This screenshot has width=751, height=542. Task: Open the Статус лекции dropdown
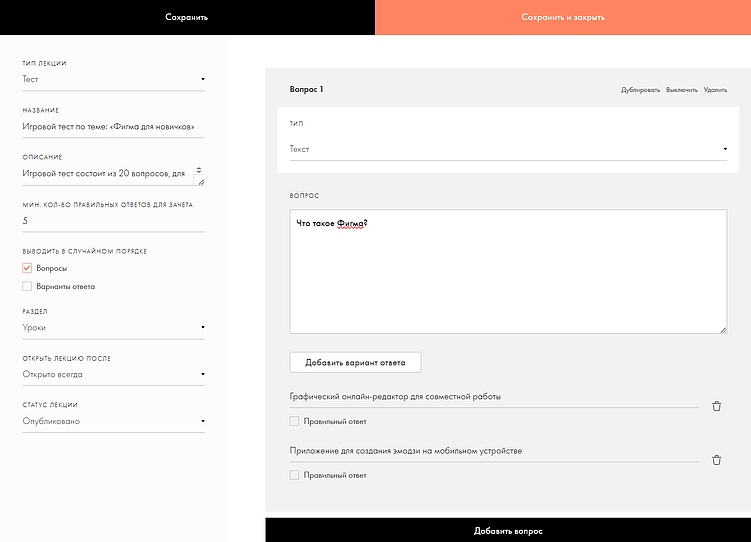[x=114, y=421]
